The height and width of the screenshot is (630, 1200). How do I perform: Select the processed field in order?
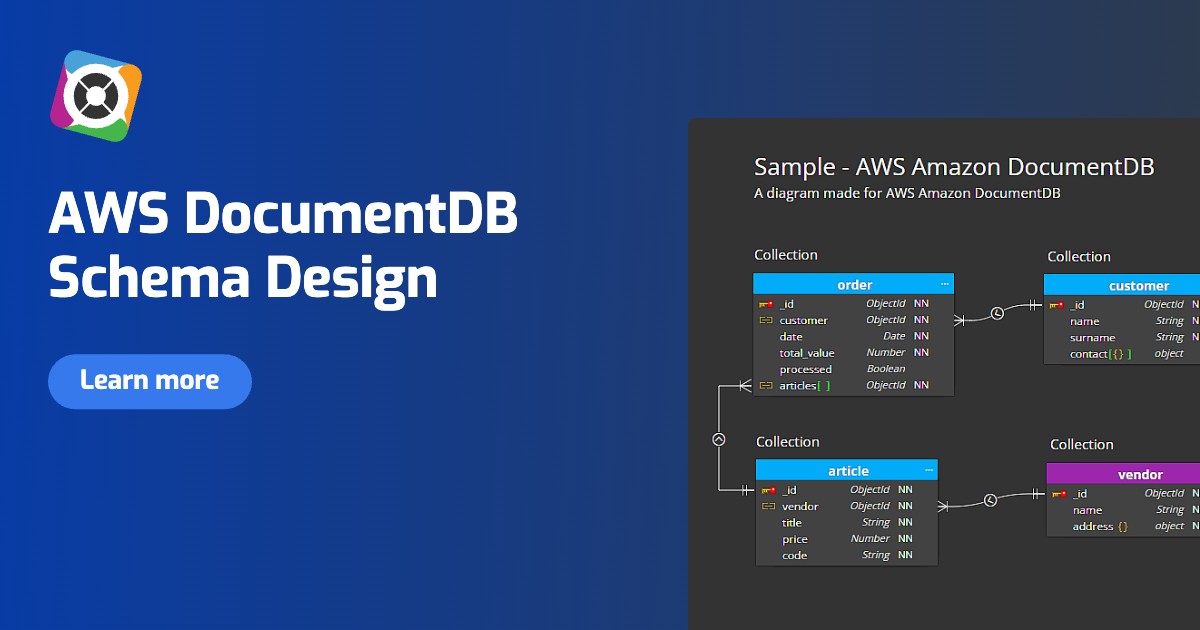(x=806, y=369)
